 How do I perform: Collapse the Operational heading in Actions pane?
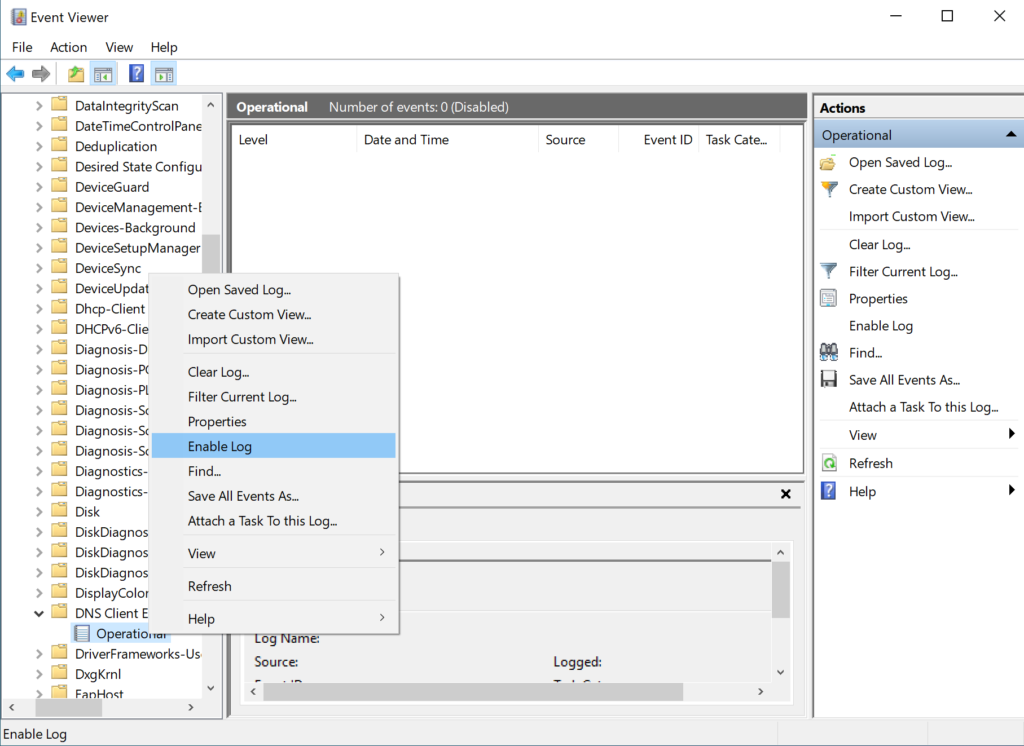point(1010,133)
